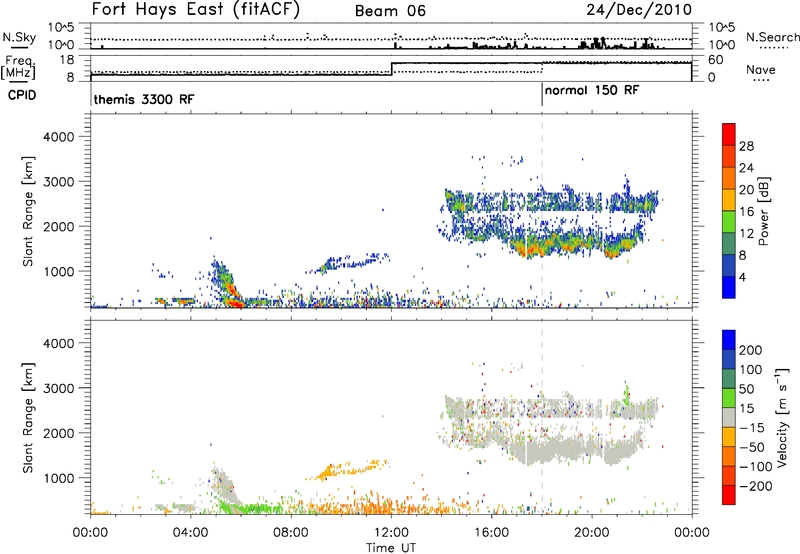
Task: Click the 'Slant Range [km]' label of power panel
Action: point(28,211)
